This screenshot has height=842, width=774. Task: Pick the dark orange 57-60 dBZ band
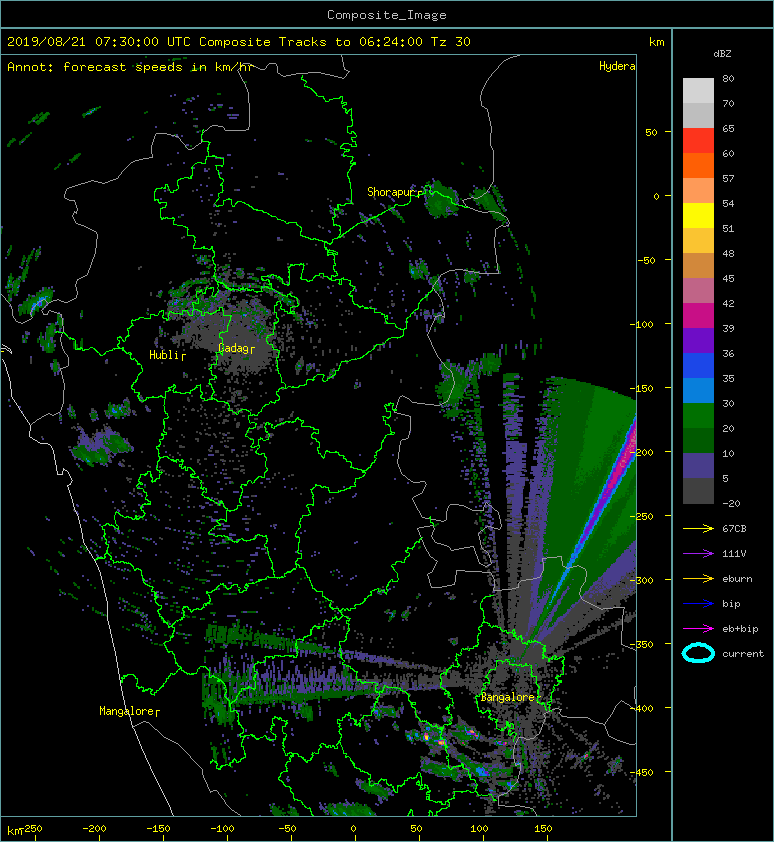point(698,166)
